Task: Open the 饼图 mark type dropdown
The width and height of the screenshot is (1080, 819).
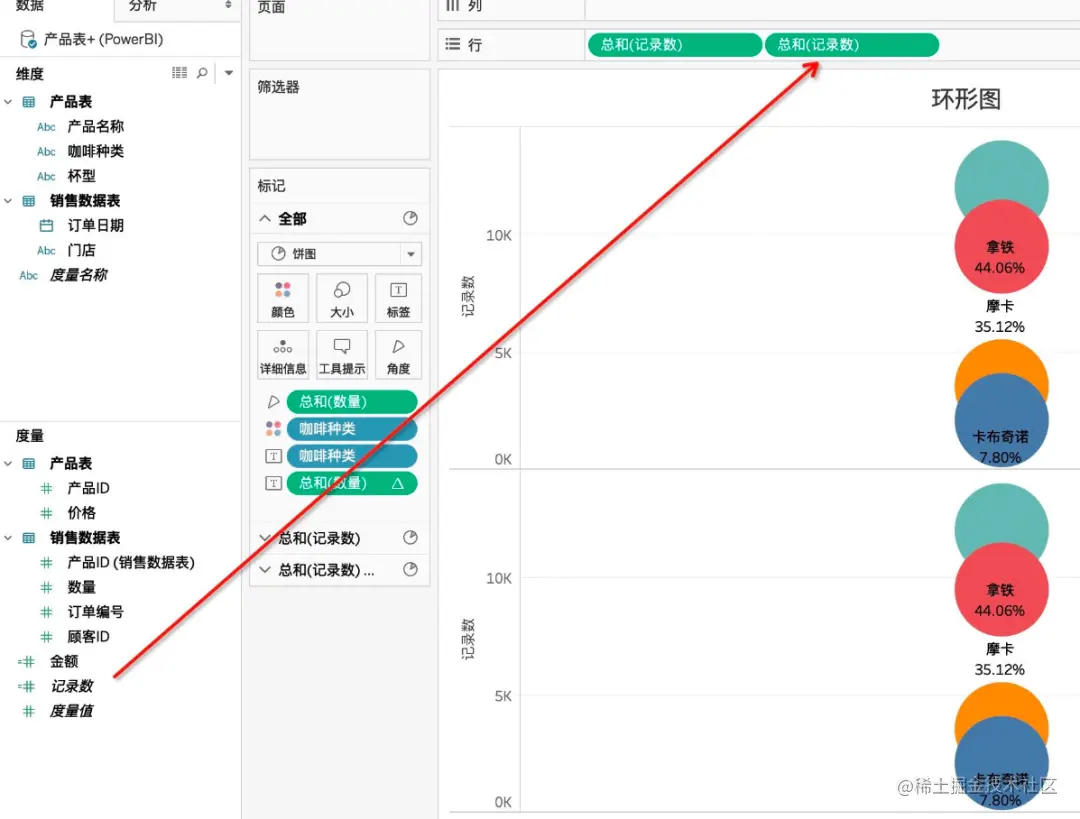Action: (x=411, y=254)
